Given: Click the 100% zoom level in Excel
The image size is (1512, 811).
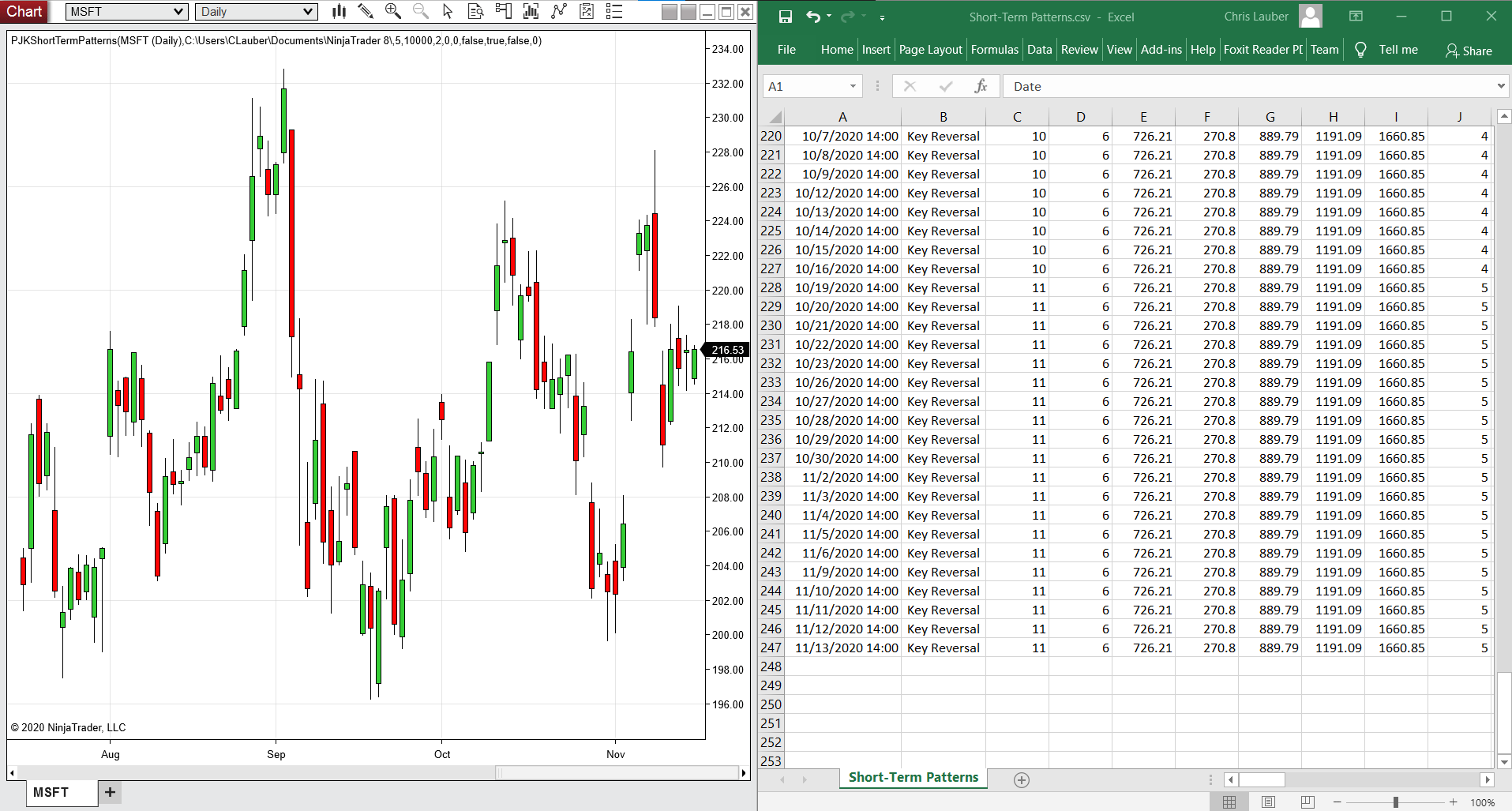Looking at the screenshot, I should 1482,802.
